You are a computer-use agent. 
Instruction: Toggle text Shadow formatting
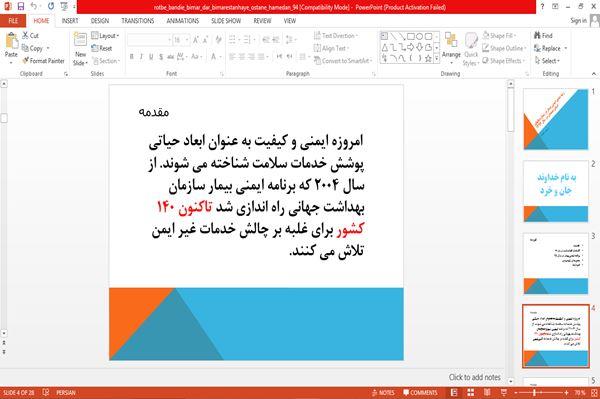point(161,57)
